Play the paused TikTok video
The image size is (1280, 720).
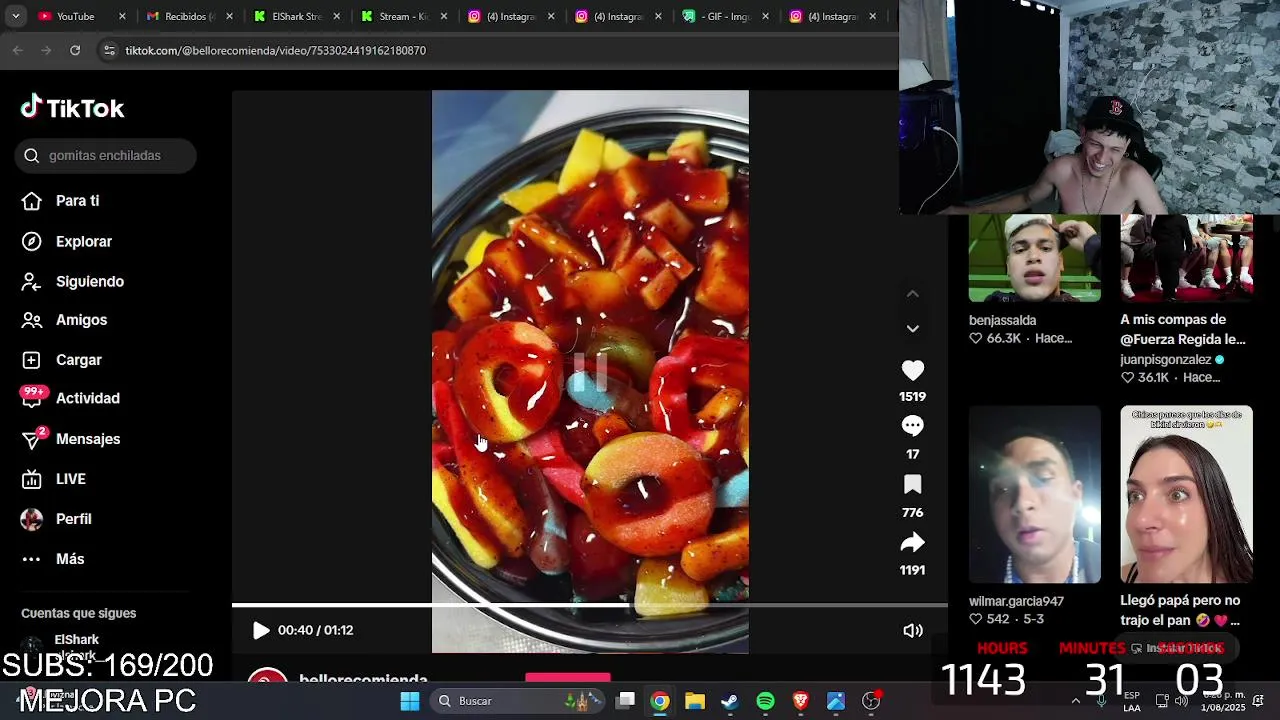click(x=261, y=630)
